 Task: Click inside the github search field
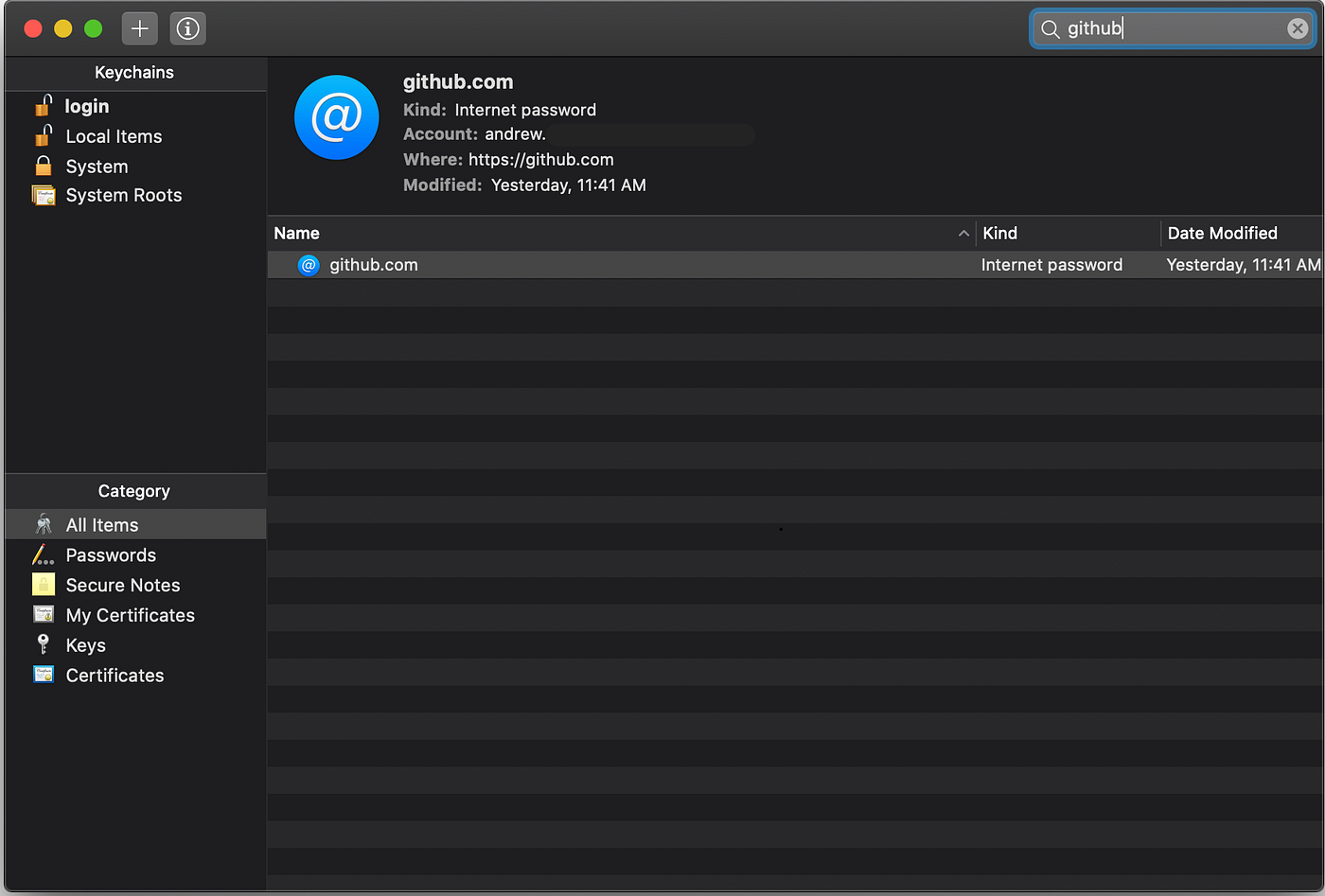tap(1164, 27)
